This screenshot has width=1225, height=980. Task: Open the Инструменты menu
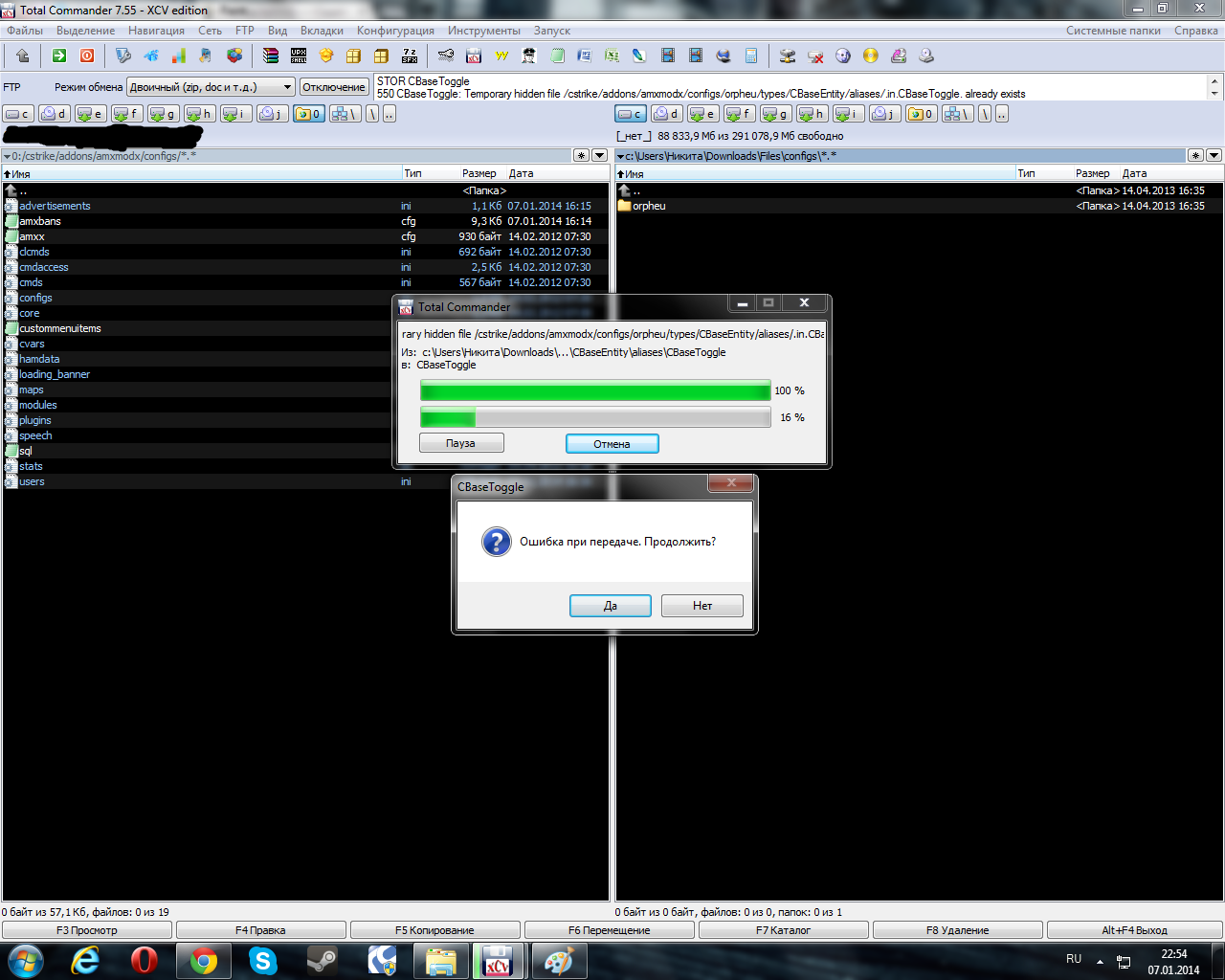[484, 31]
